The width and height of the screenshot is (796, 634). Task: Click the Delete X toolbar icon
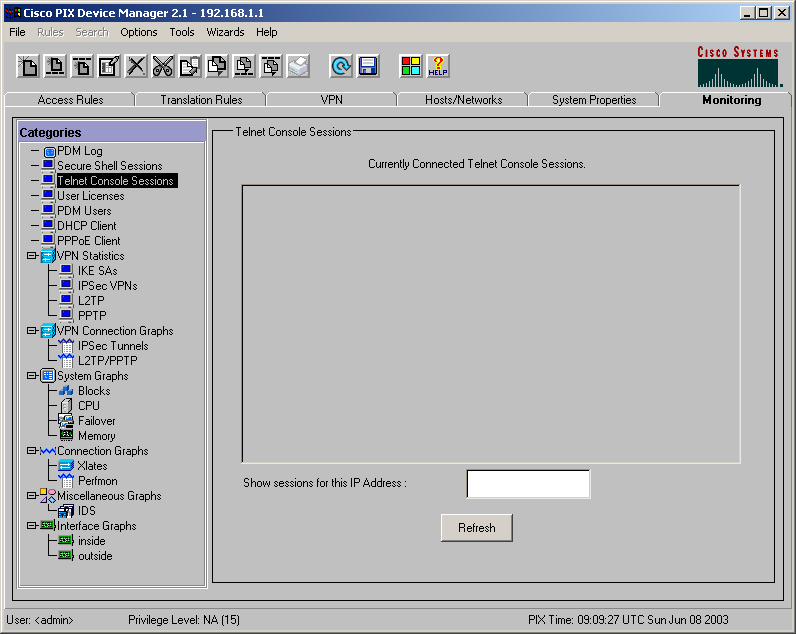(136, 66)
